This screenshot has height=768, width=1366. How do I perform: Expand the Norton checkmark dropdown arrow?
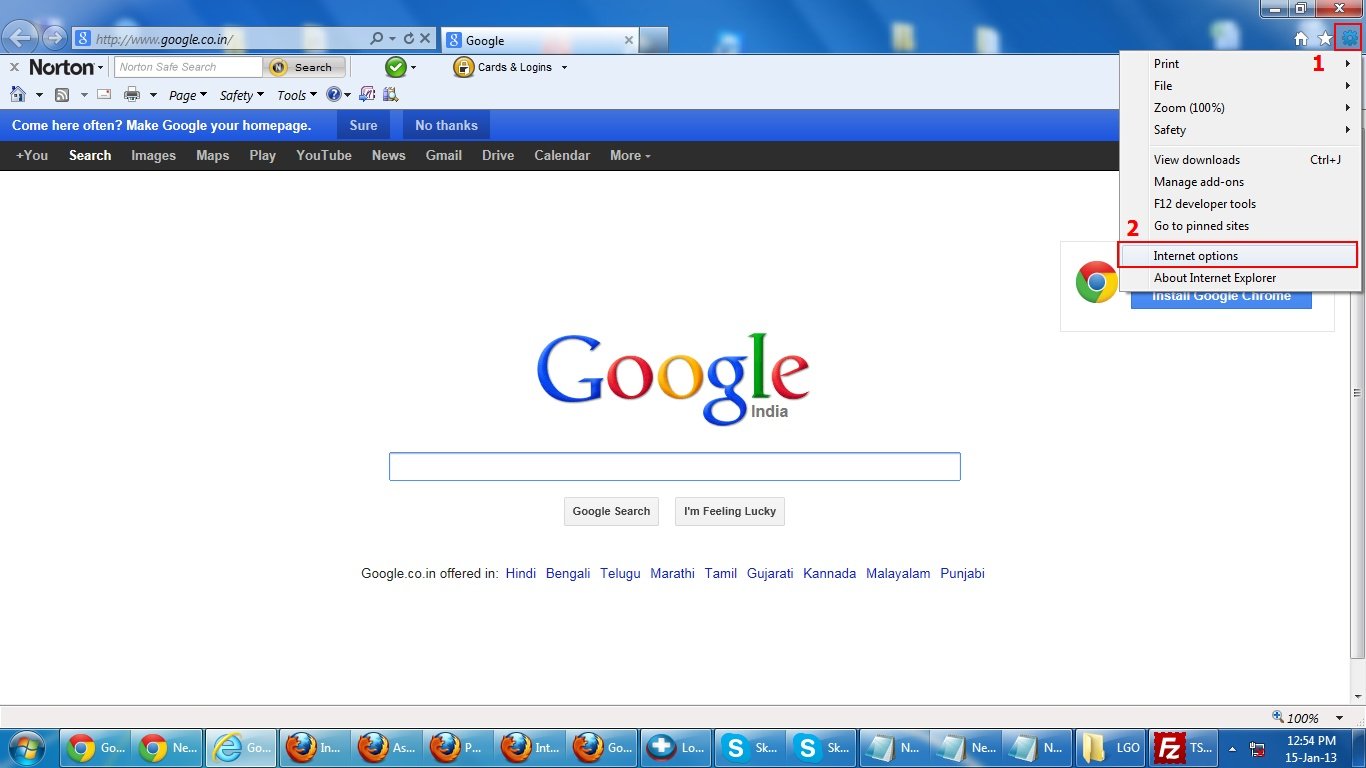click(x=413, y=68)
